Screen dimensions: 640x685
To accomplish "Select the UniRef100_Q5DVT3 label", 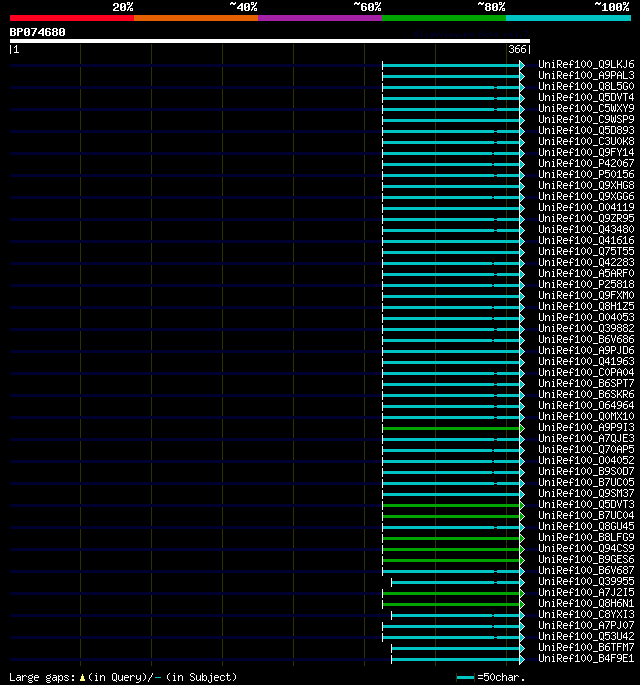I will [x=586, y=505].
